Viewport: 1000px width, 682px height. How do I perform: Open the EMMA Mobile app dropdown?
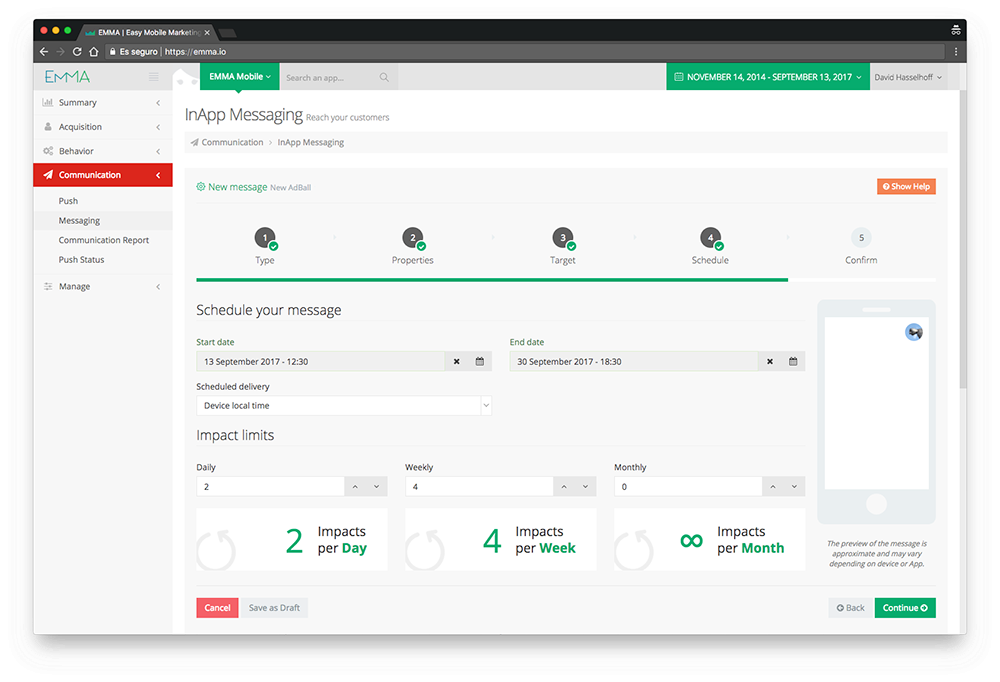coord(239,76)
